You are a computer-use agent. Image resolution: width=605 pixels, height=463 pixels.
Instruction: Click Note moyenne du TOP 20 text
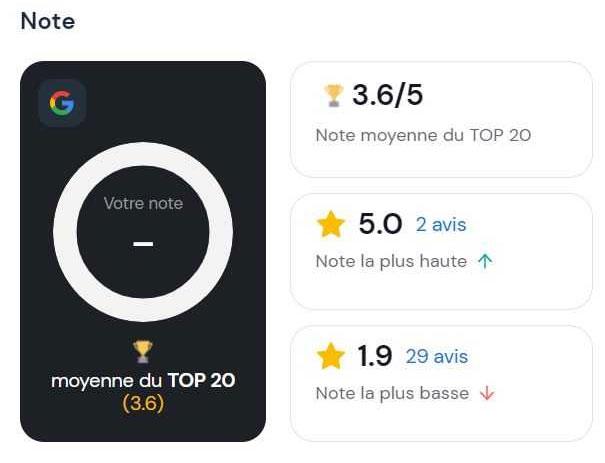(423, 135)
